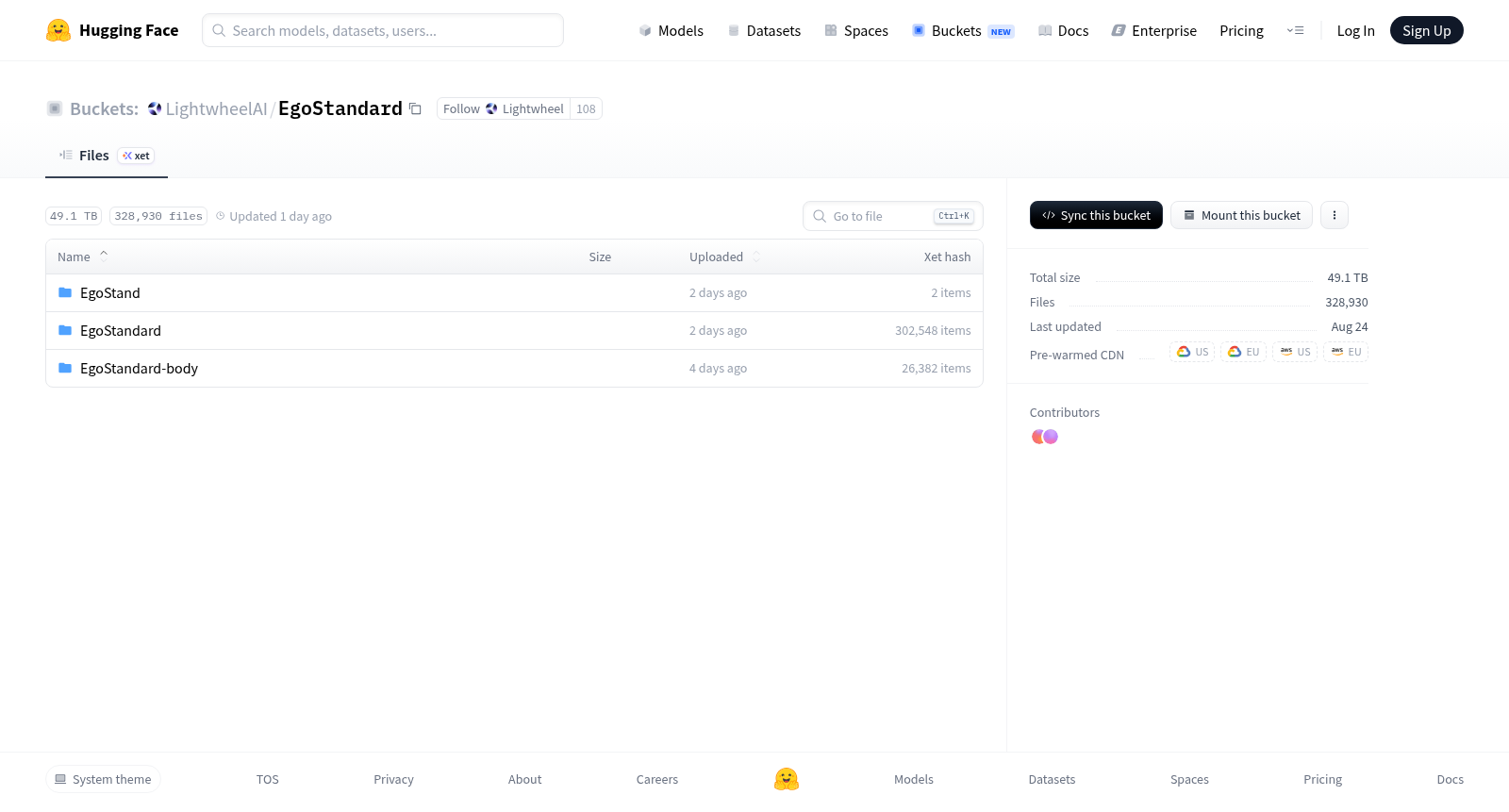This screenshot has width=1509, height=812.
Task: Copy the bucket name with the copy icon
Action: pos(415,108)
